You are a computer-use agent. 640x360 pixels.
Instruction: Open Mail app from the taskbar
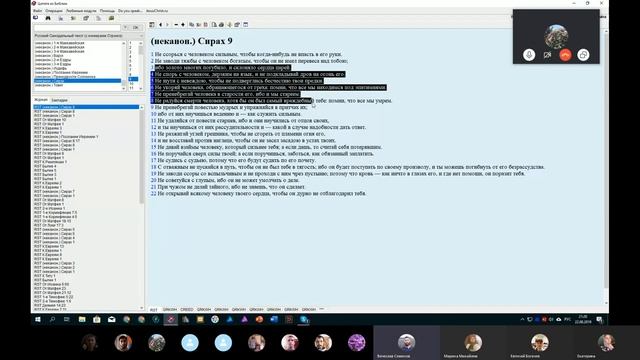[111, 320]
